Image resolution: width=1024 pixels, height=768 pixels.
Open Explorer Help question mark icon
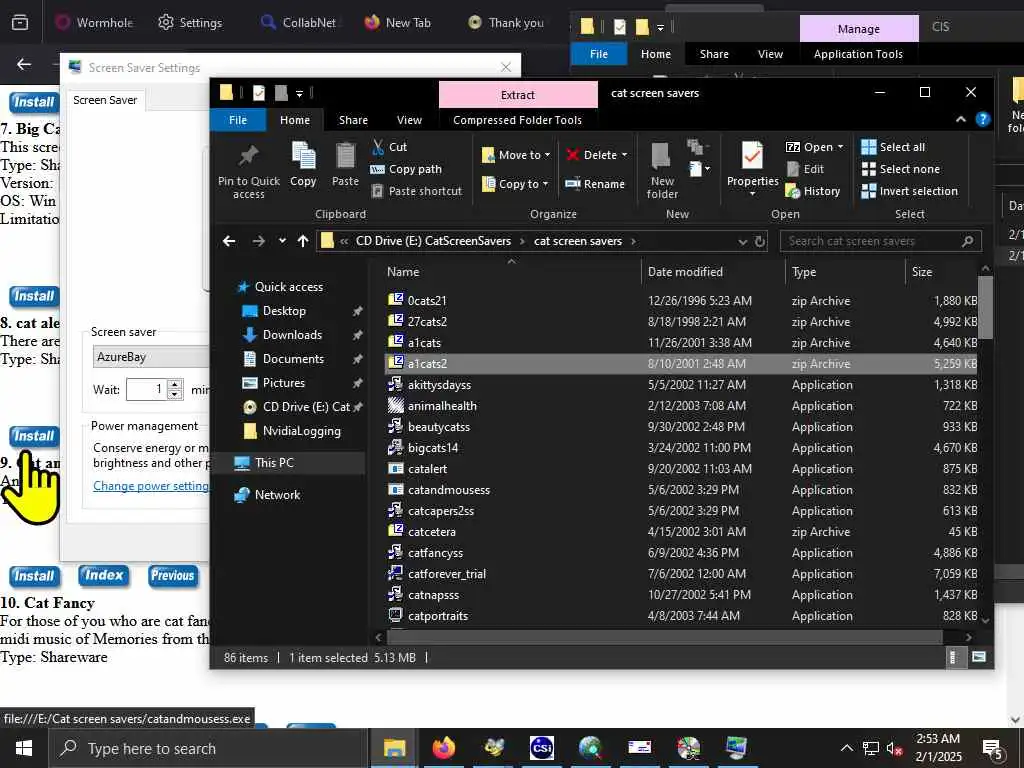click(982, 120)
